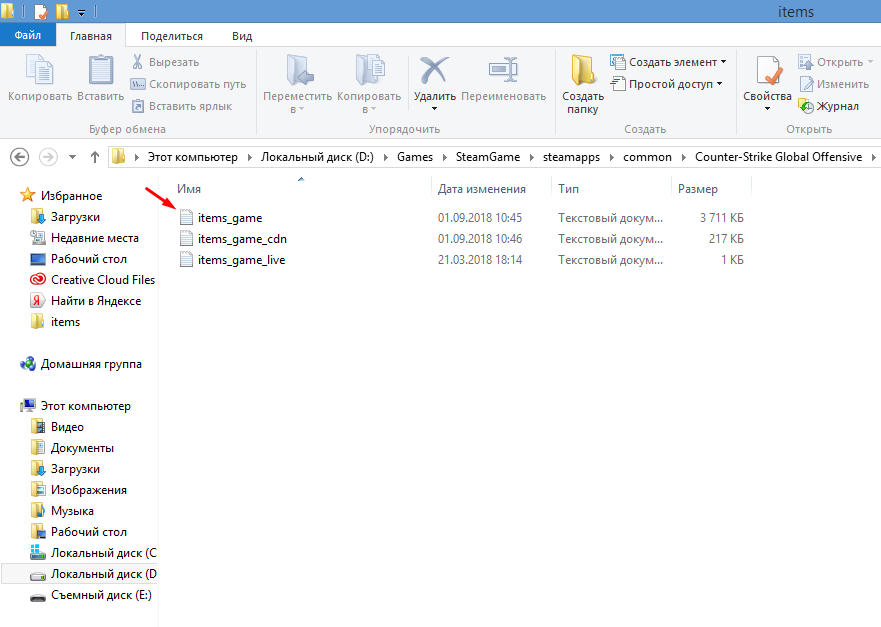Image resolution: width=881 pixels, height=627 pixels.
Task: Click Copy path (Скопировать путь)
Action: 188,84
